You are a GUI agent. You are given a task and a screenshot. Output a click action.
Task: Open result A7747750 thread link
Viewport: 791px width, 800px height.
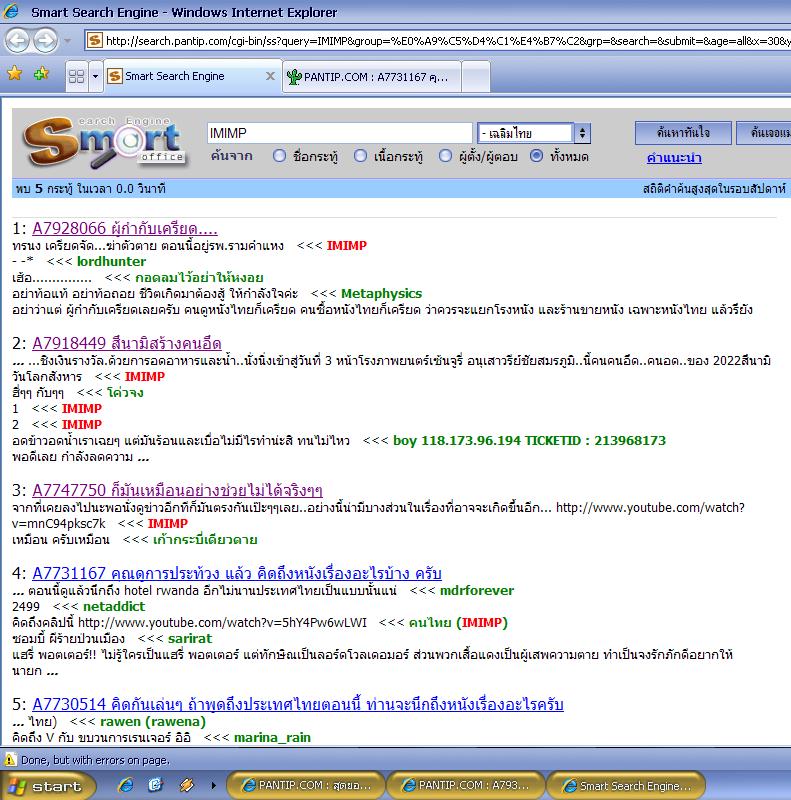[177, 490]
